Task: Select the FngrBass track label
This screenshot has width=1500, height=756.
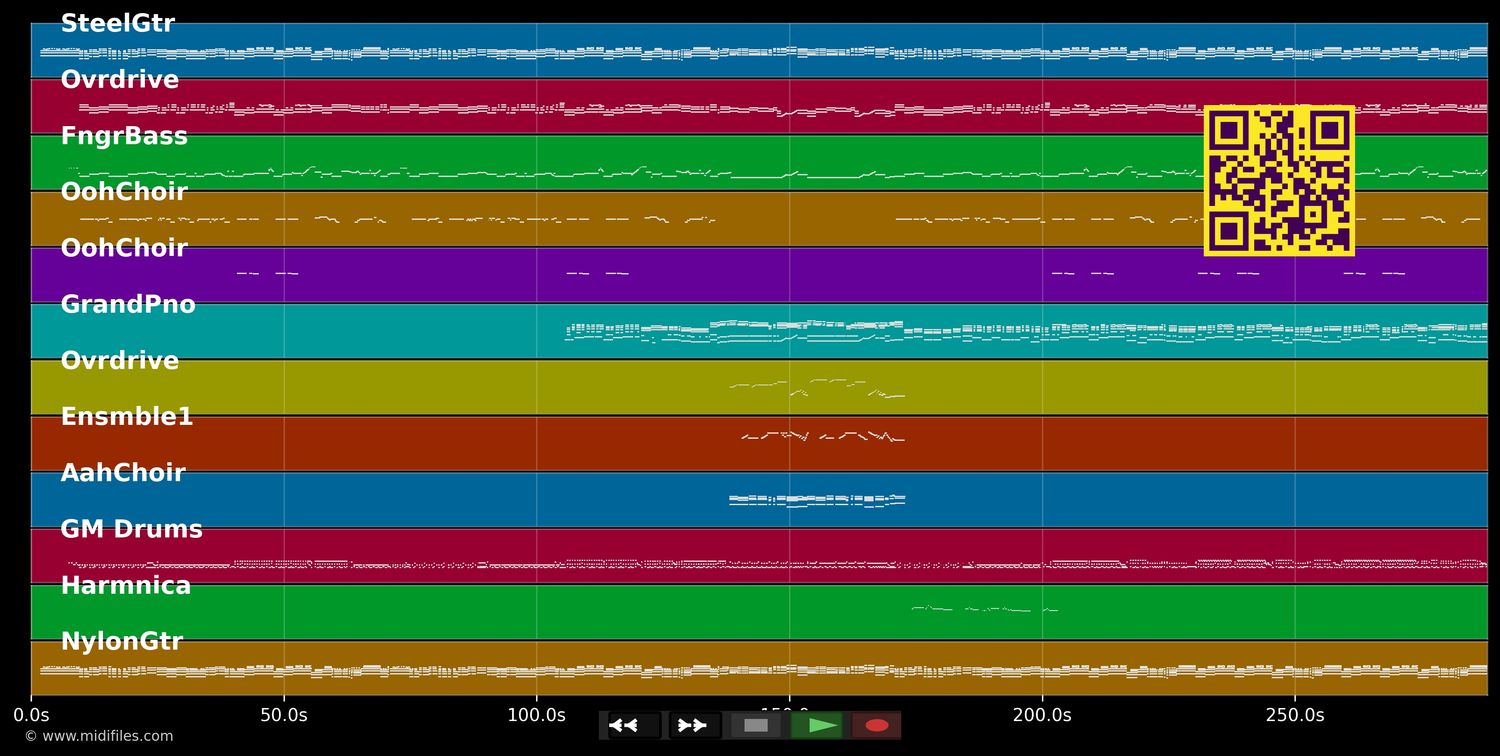Action: coord(124,136)
